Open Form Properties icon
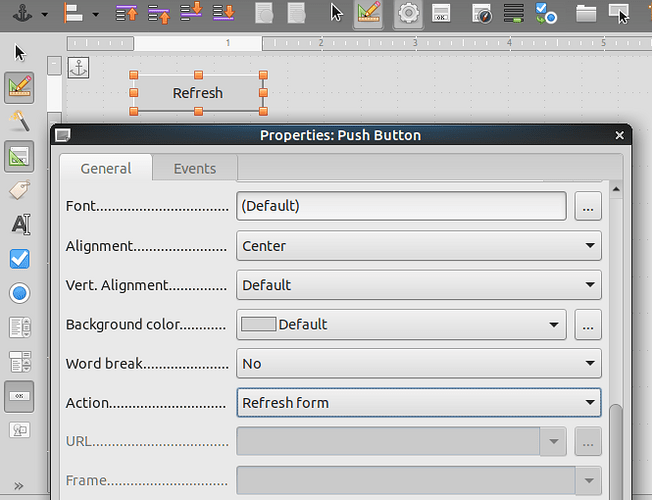The width and height of the screenshot is (652, 500). click(441, 13)
